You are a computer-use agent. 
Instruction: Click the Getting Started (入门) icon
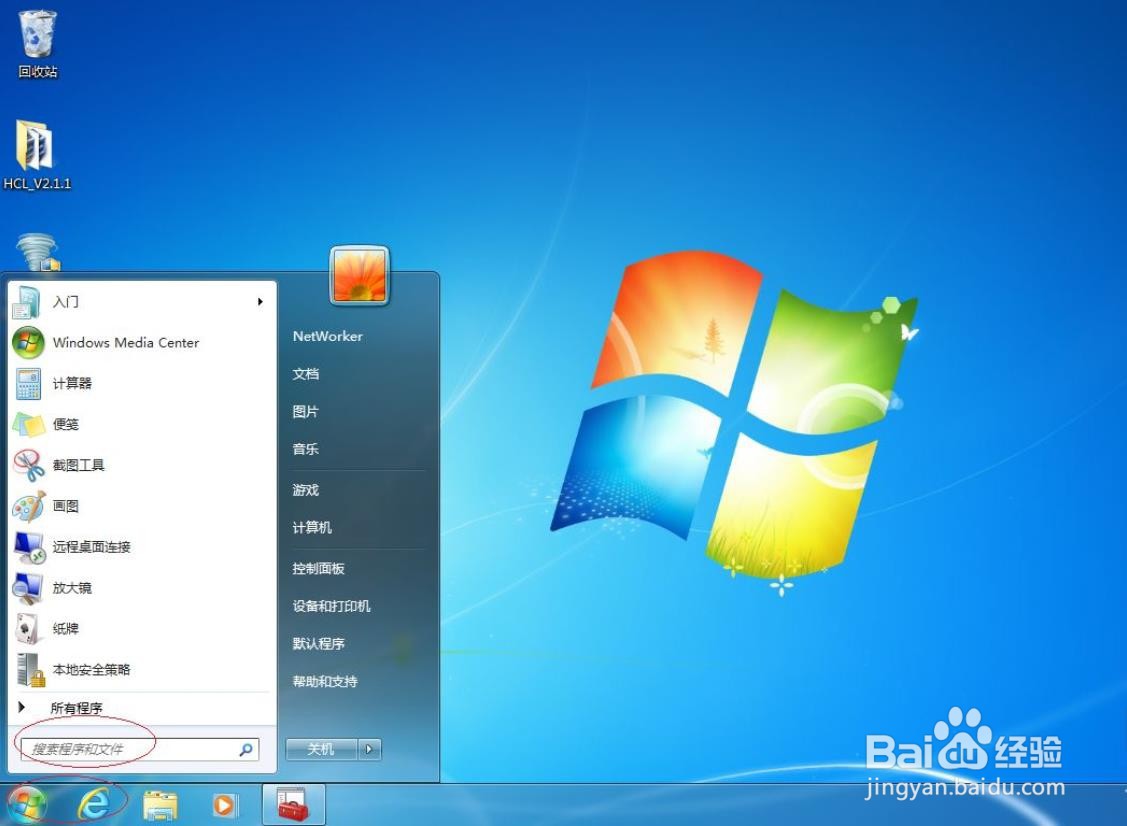[x=27, y=302]
